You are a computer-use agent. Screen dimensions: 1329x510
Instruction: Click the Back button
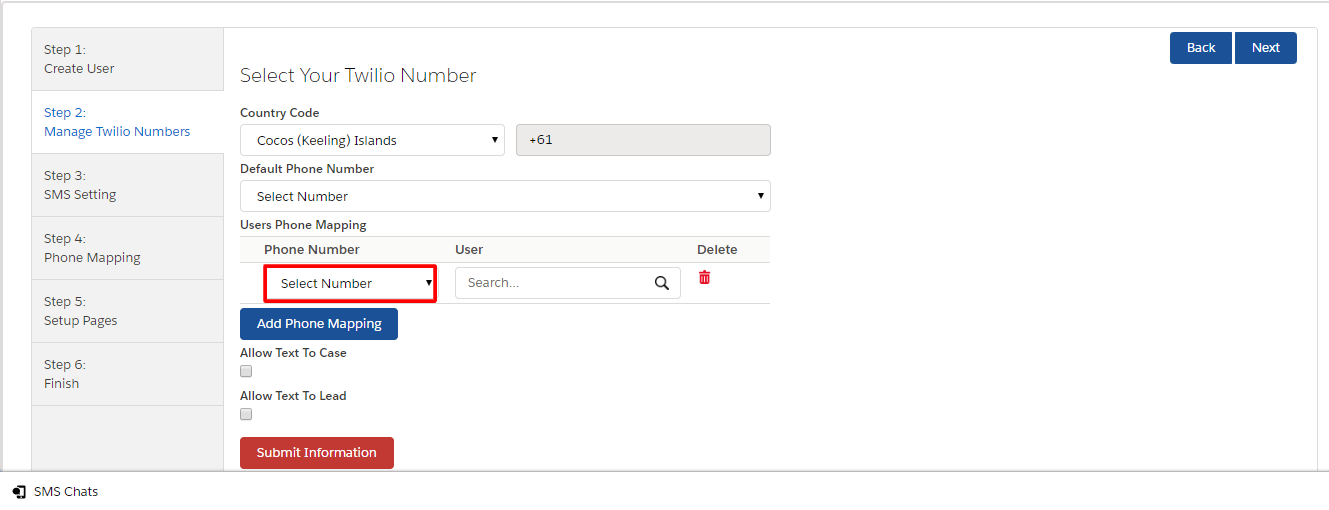[1201, 48]
